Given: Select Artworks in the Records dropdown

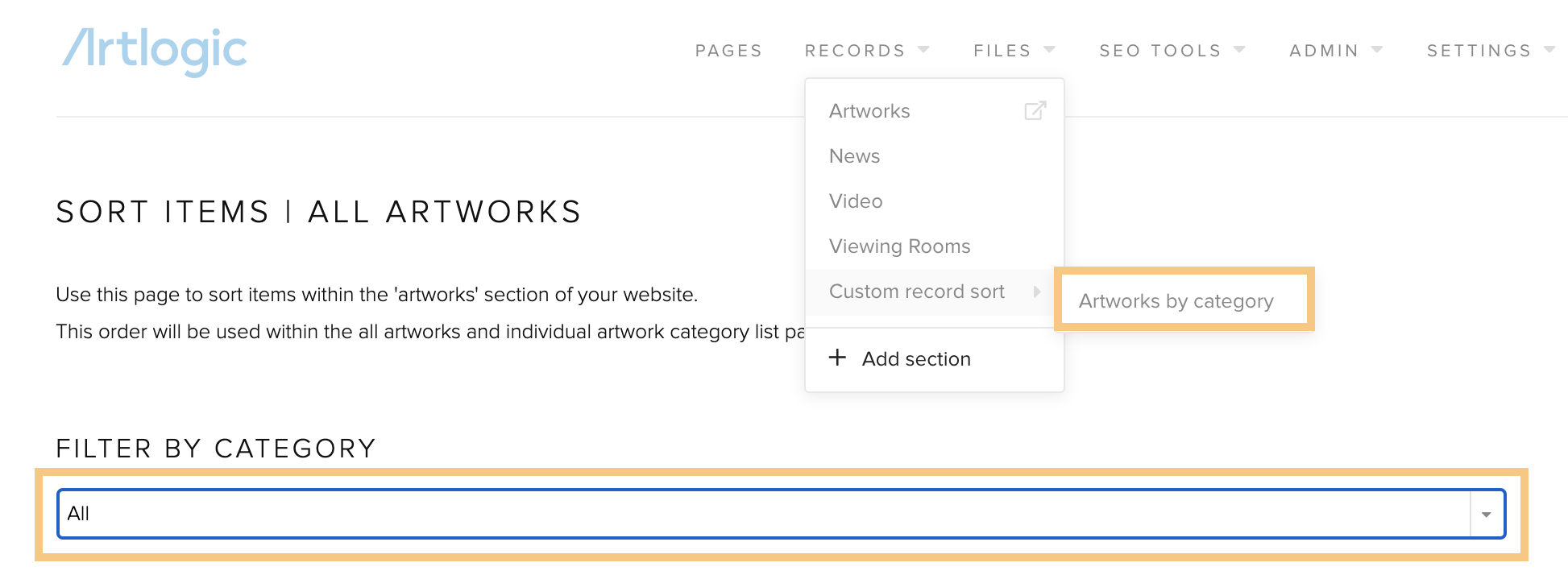Looking at the screenshot, I should [x=869, y=111].
